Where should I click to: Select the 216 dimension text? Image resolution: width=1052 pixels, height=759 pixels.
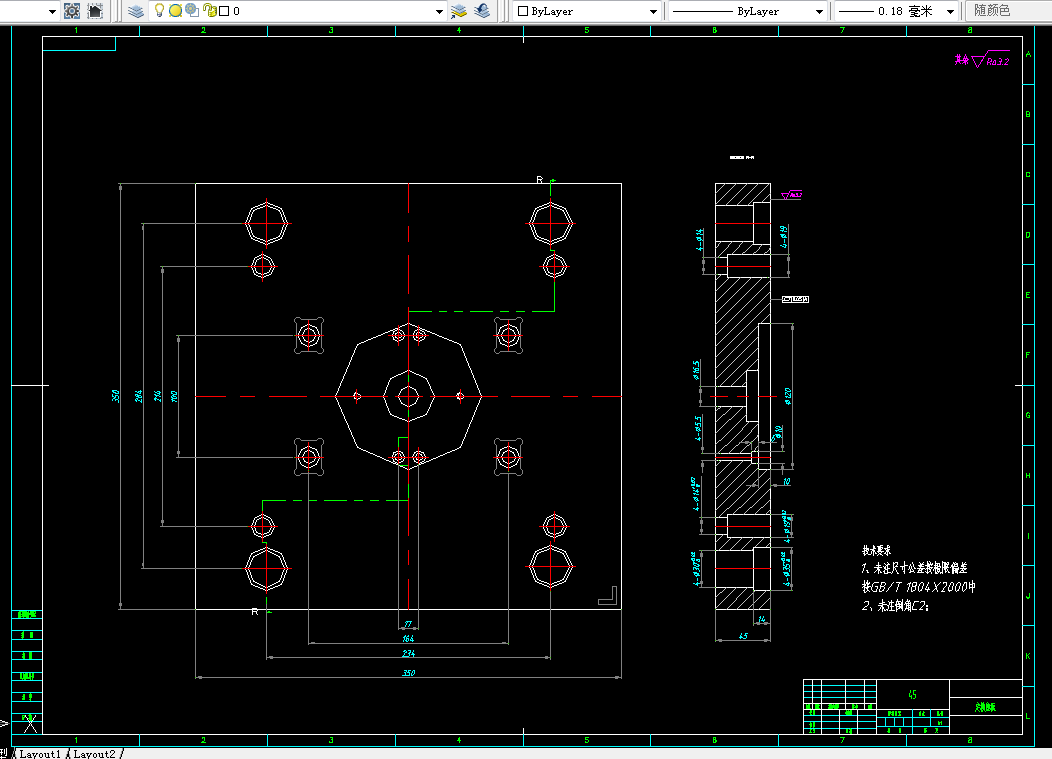pyautogui.click(x=158, y=396)
